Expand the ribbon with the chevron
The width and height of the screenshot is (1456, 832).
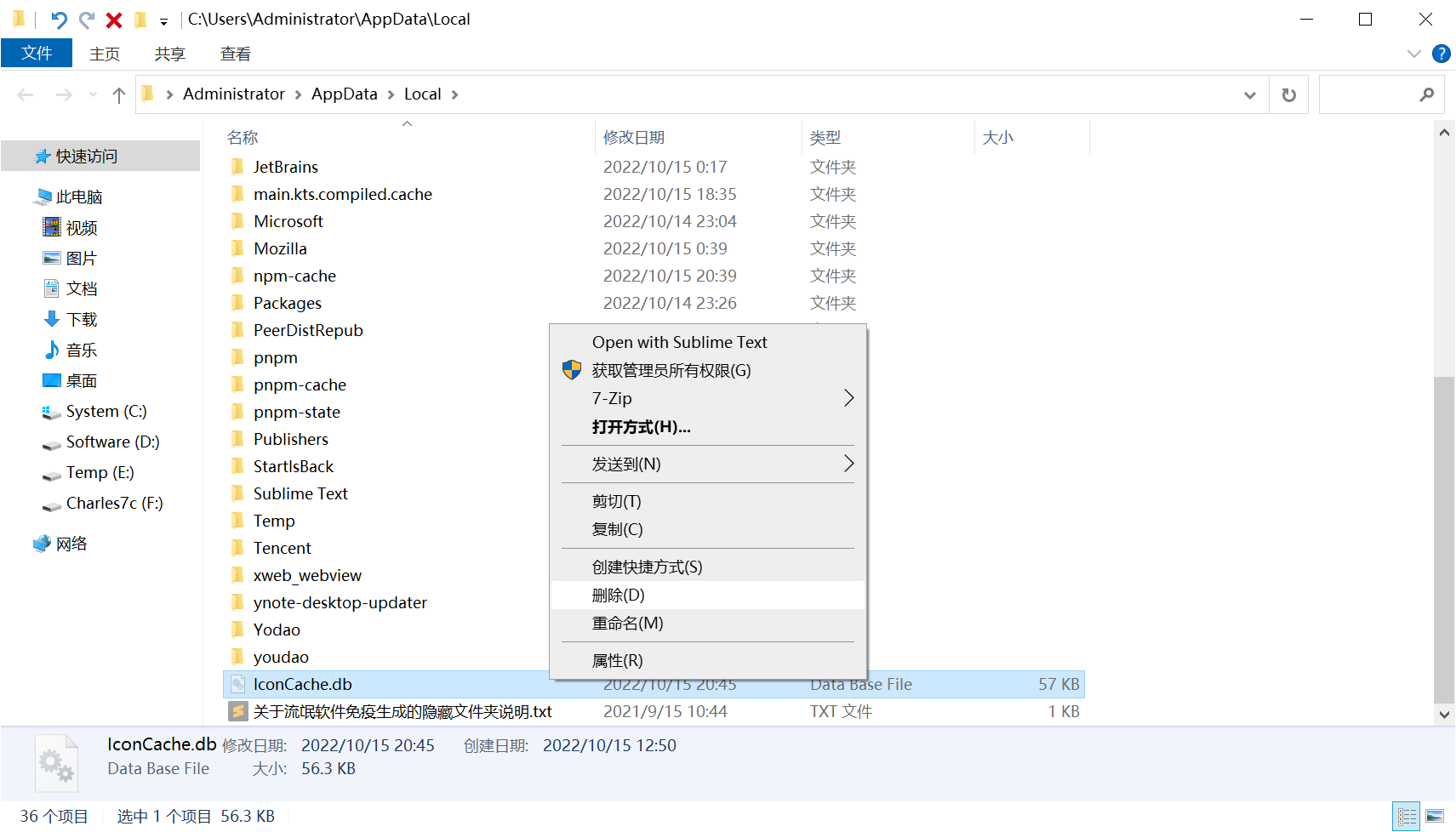tap(1413, 54)
